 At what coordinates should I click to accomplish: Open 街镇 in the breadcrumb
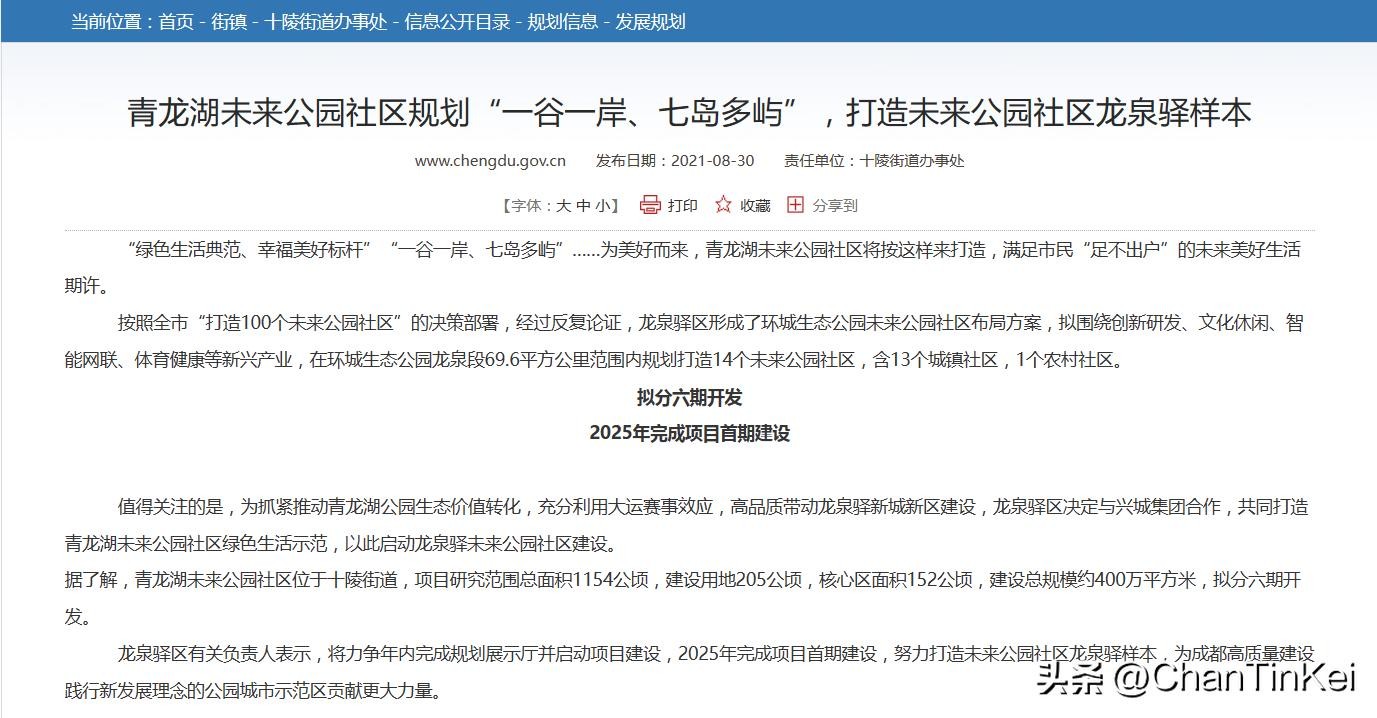pyautogui.click(x=229, y=21)
